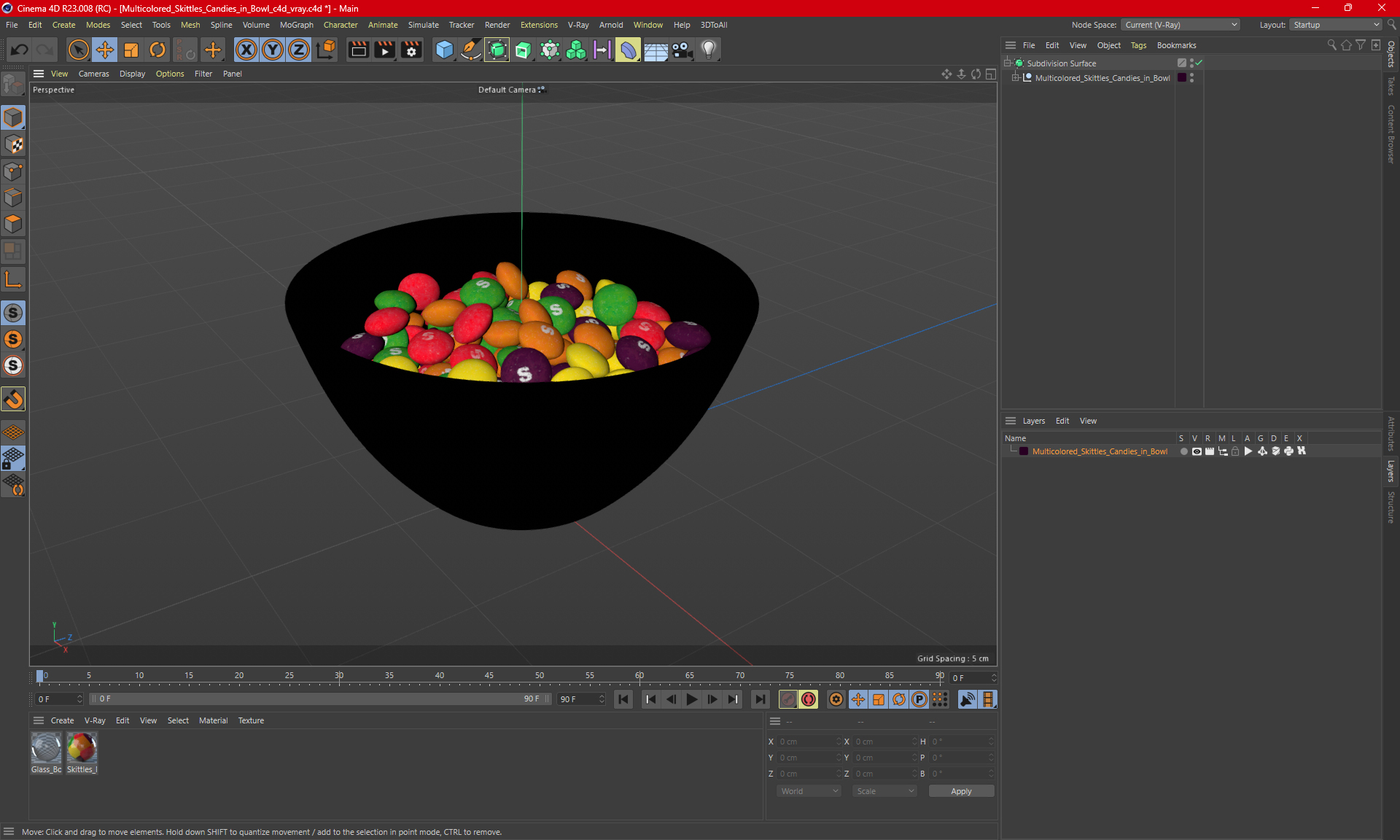
Task: Select Skittles material thumbnail
Action: click(x=82, y=748)
